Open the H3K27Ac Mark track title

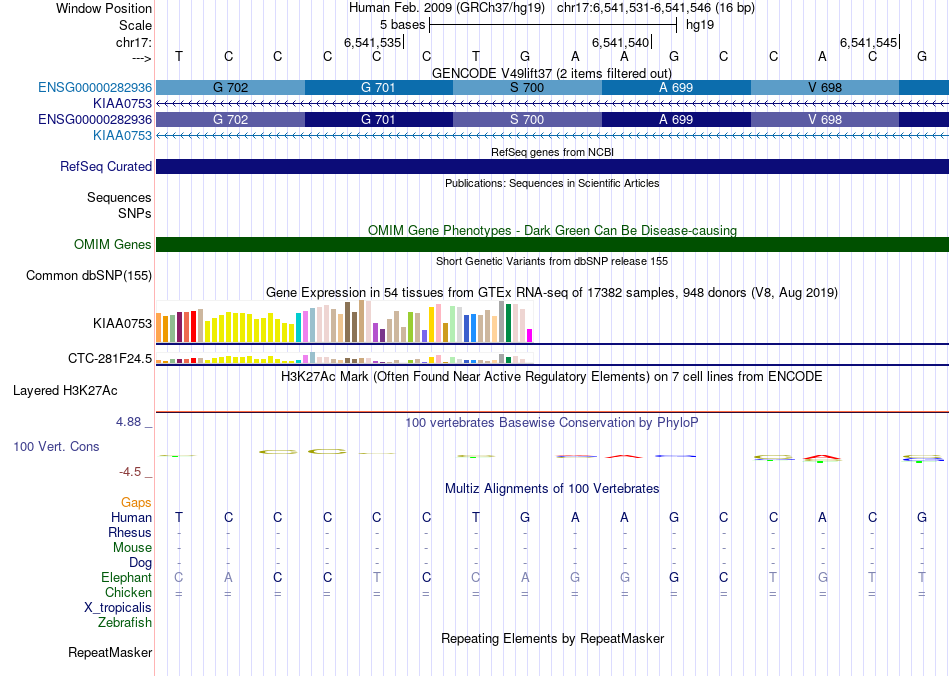(x=552, y=377)
